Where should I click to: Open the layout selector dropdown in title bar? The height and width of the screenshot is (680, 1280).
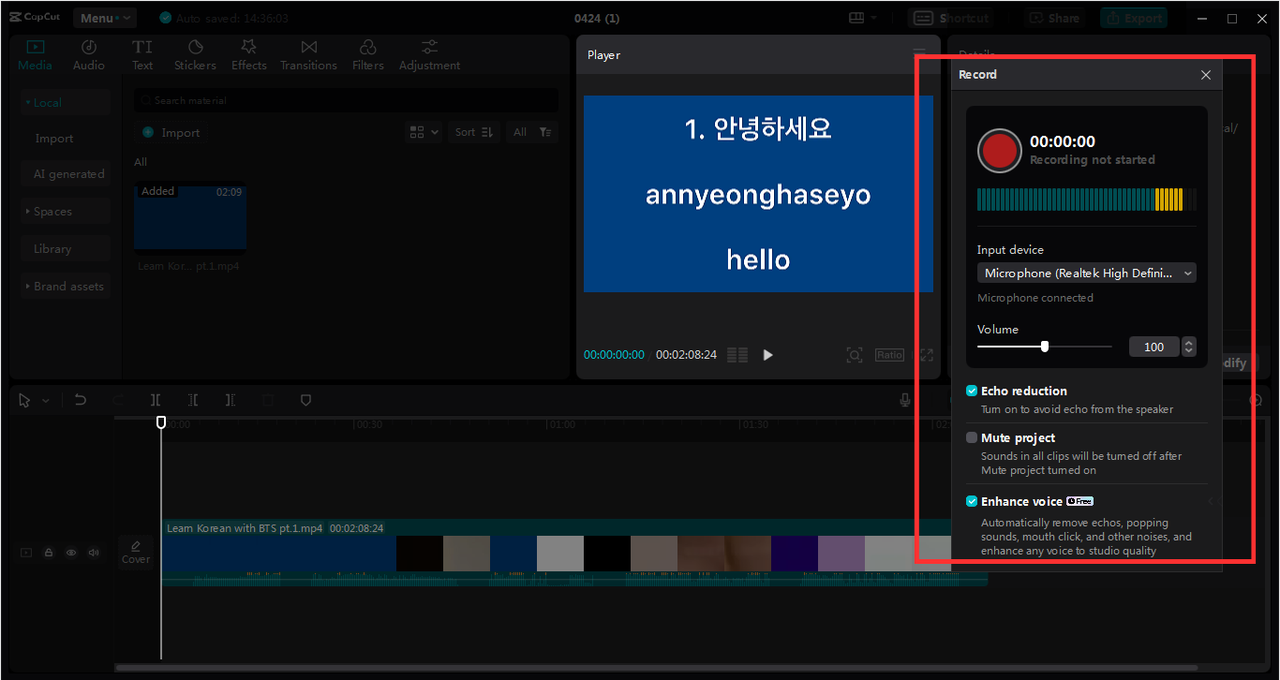pyautogui.click(x=862, y=18)
